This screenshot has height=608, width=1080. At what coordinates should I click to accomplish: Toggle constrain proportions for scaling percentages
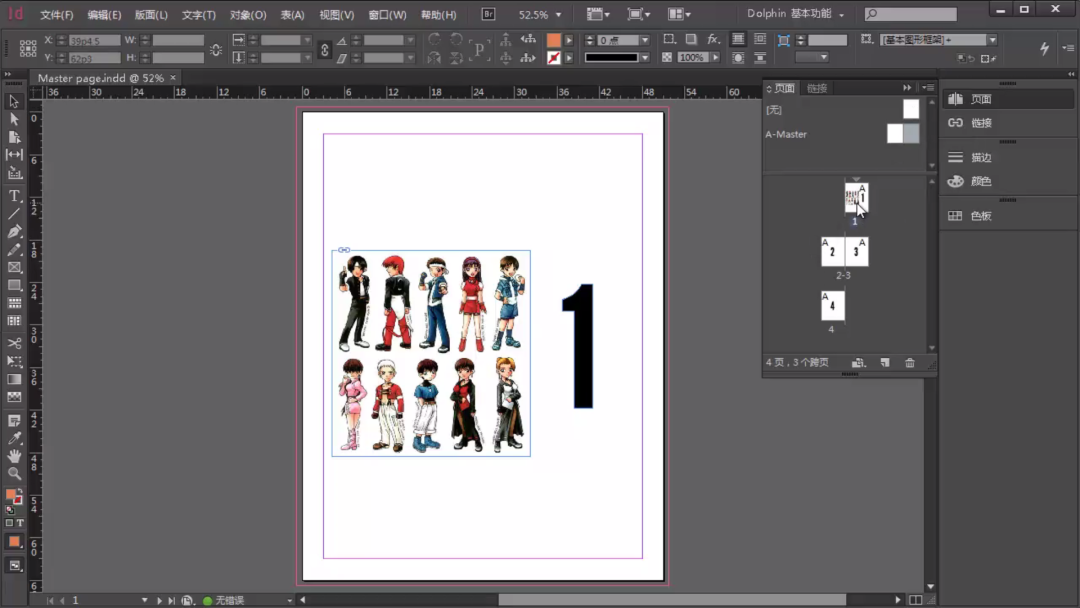[324, 49]
